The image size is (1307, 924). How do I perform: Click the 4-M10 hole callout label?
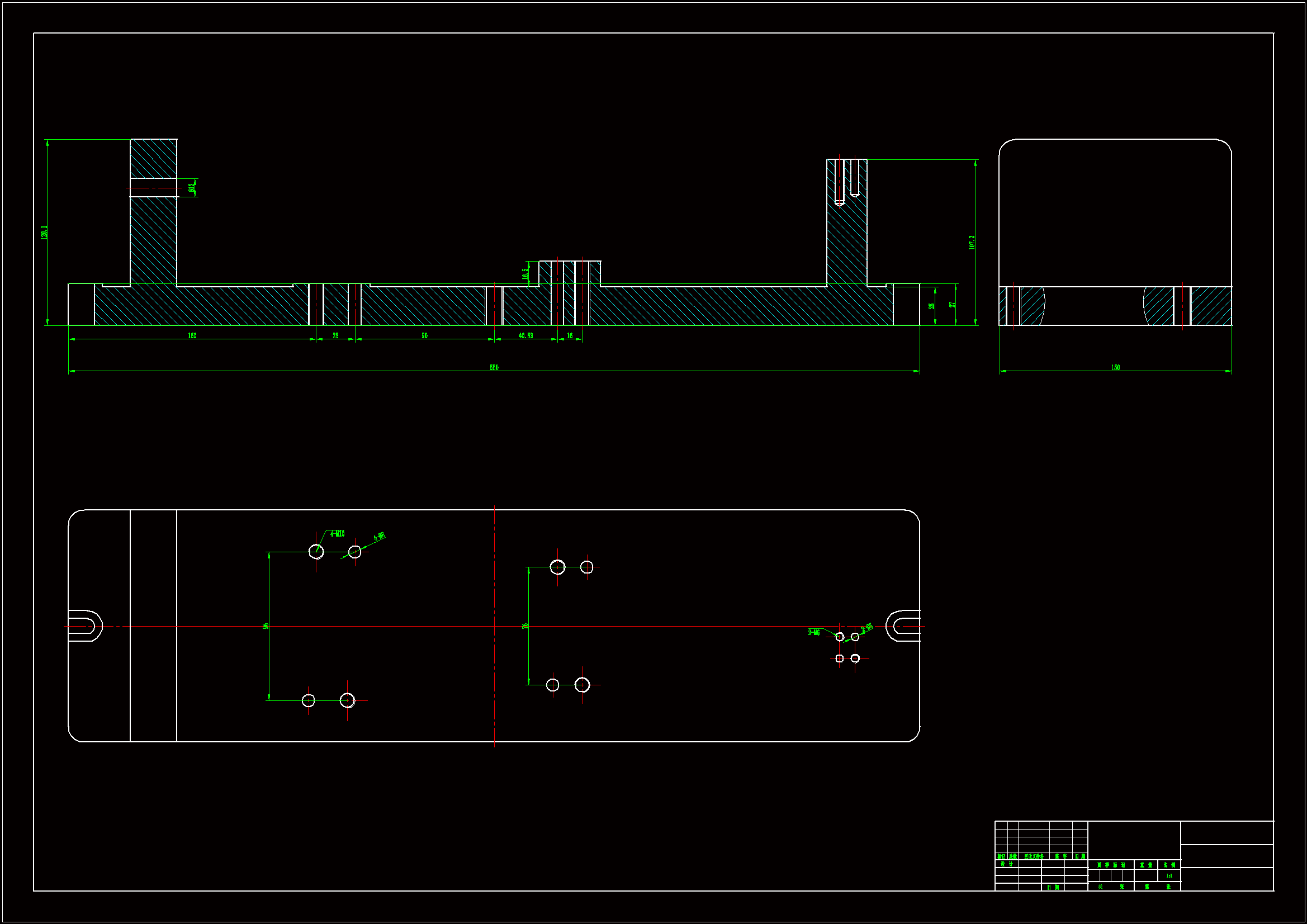(337, 534)
